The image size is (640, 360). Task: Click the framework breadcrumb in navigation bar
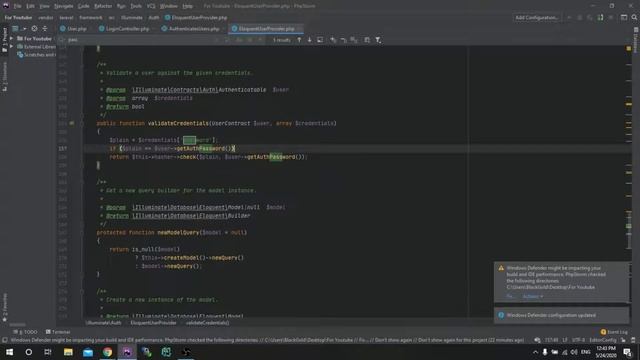(x=91, y=18)
